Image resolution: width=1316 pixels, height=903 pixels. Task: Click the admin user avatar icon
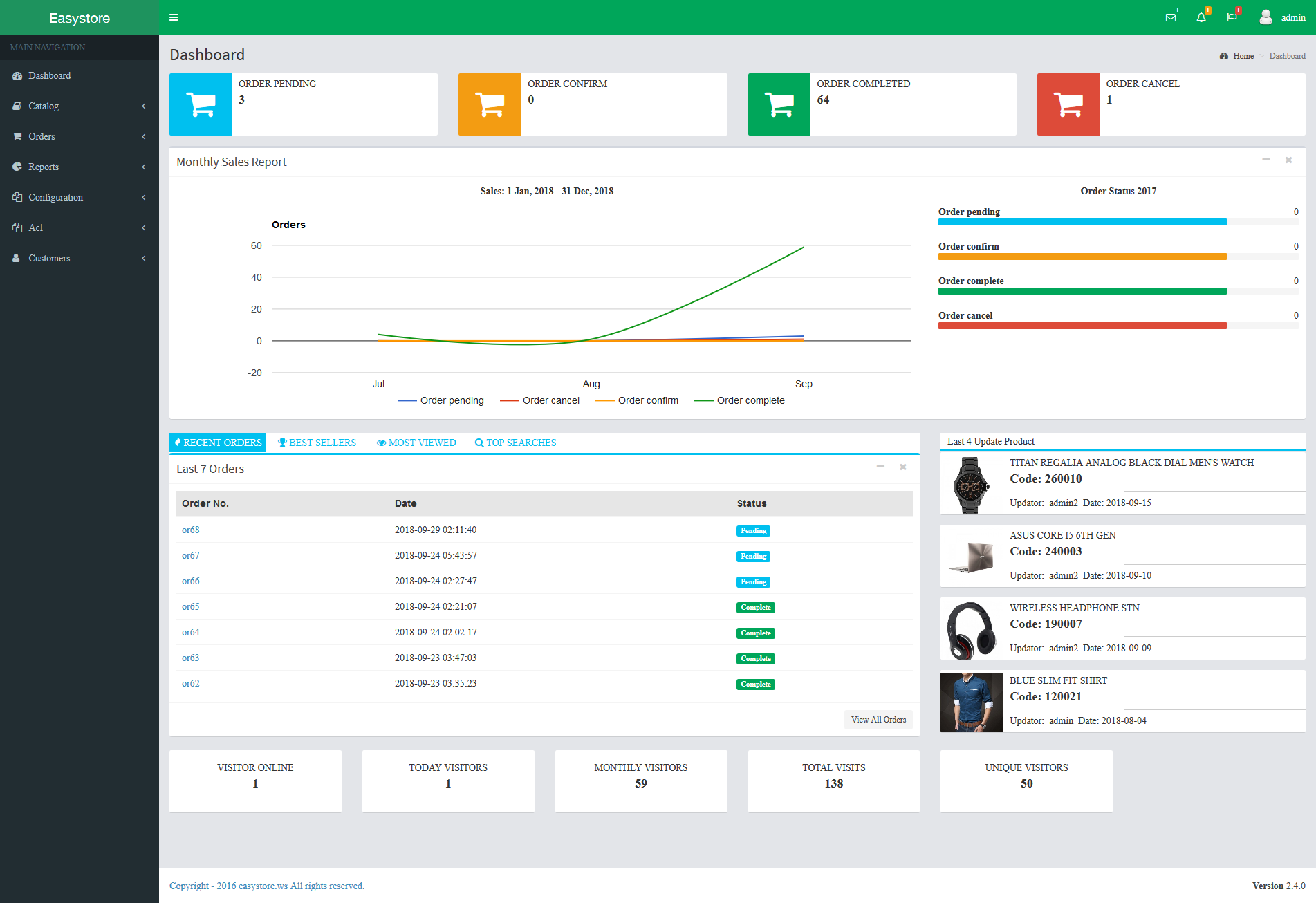coord(1266,17)
